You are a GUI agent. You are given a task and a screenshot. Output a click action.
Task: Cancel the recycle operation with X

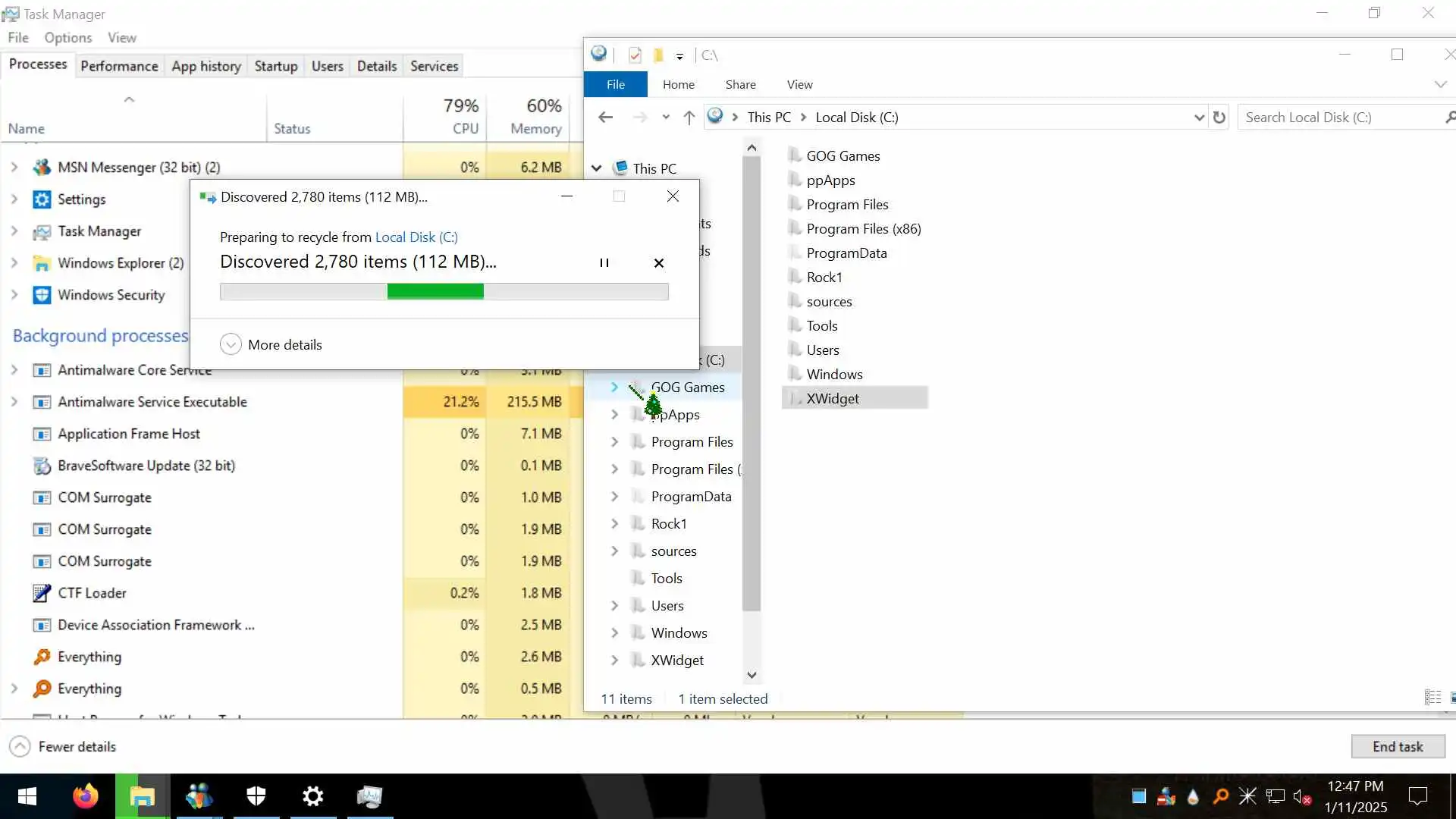coord(658,262)
